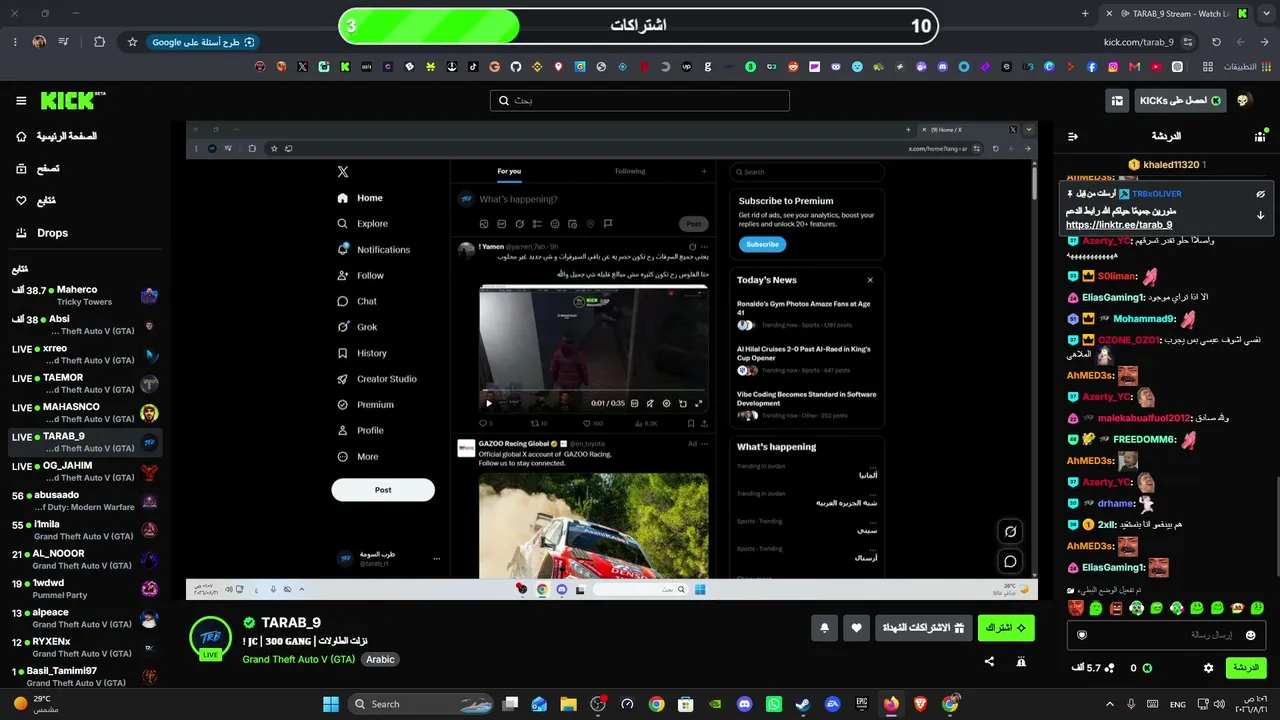1280x720 pixels.
Task: Open Windows Start menu
Action: (x=331, y=704)
